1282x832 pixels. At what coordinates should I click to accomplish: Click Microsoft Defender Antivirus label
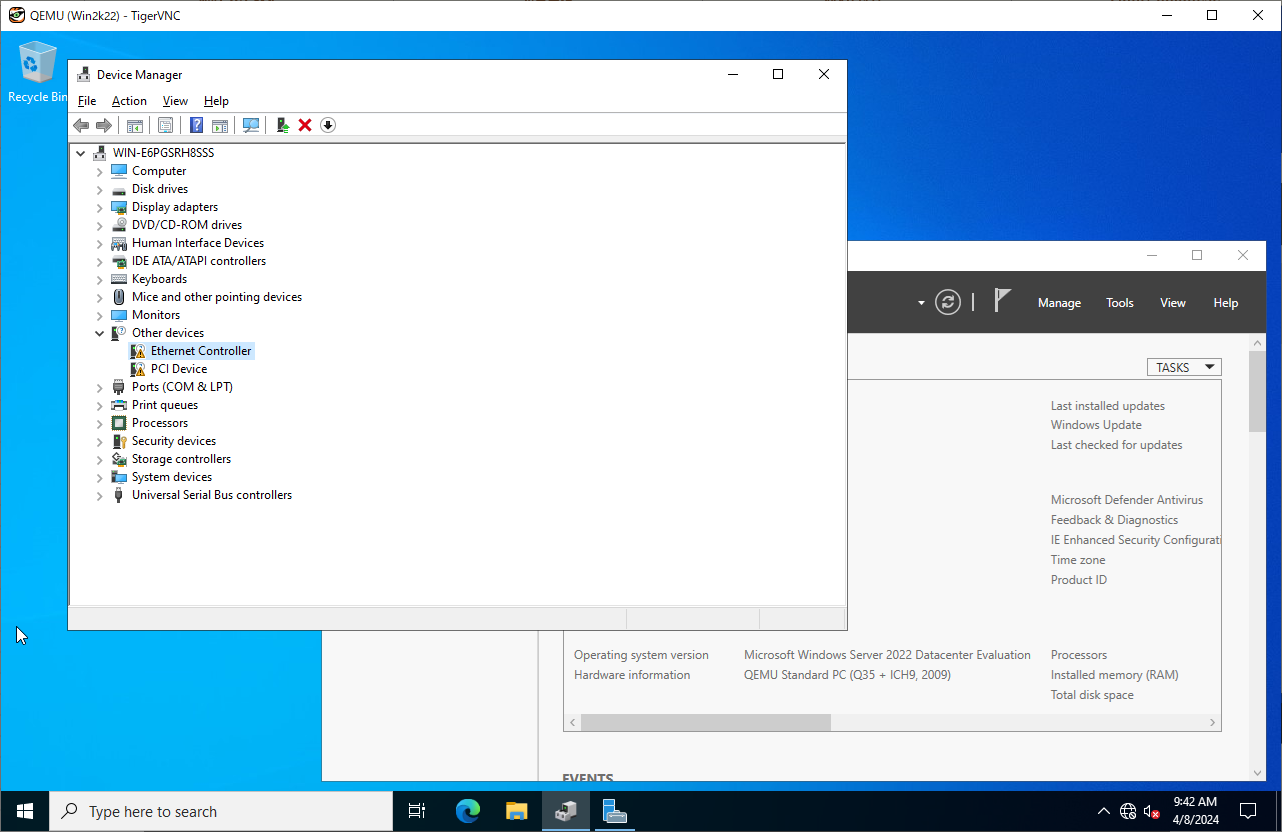coord(1127,500)
